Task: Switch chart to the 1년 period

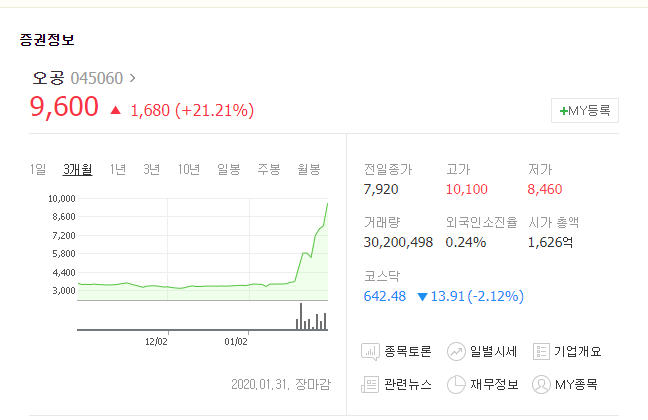Action: tap(118, 169)
